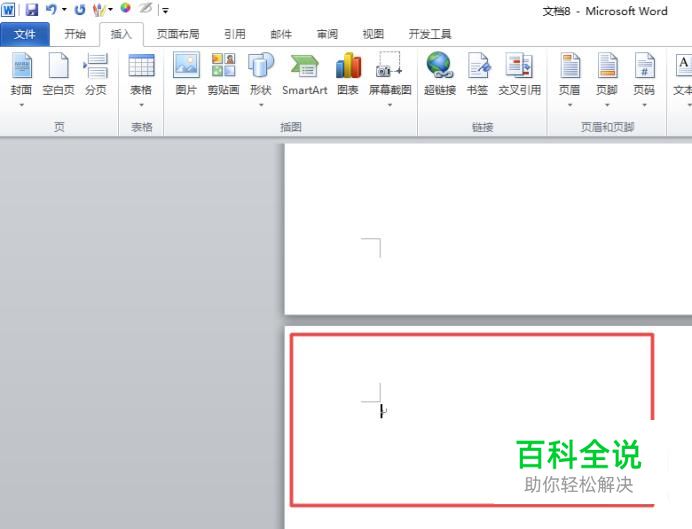Expand the 封面 cover page dropdown arrow
This screenshot has width=692, height=529.
21,105
